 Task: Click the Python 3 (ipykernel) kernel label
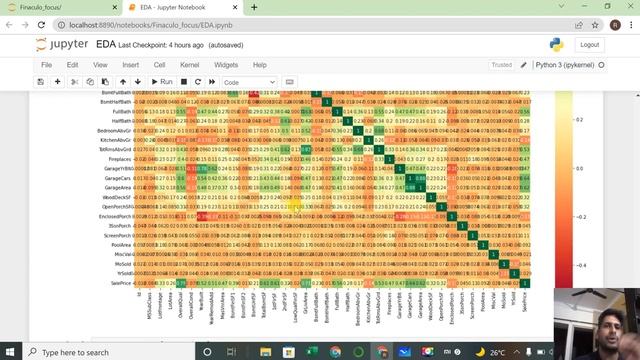click(565, 65)
